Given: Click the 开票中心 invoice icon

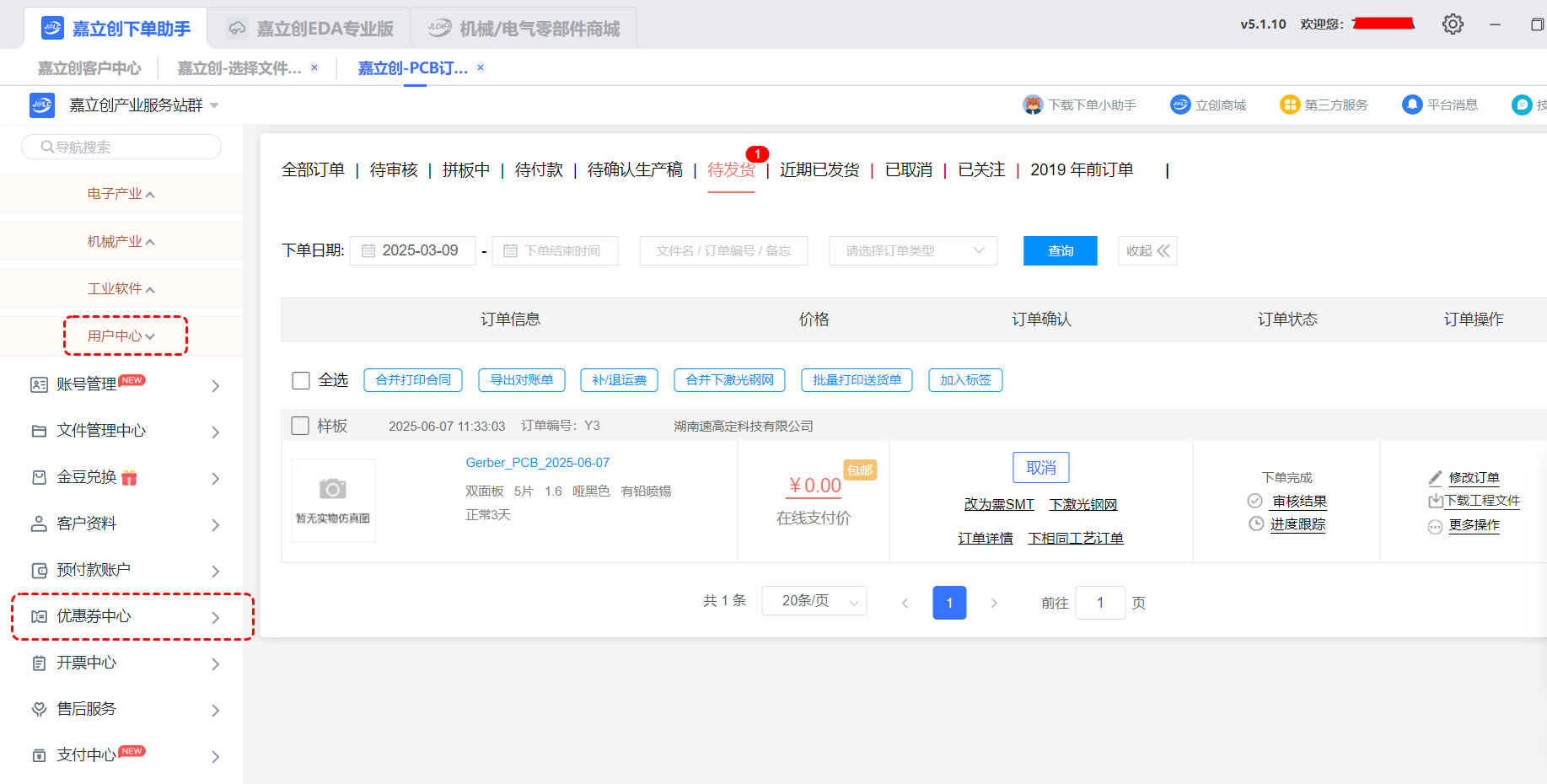Looking at the screenshot, I should pyautogui.click(x=39, y=663).
